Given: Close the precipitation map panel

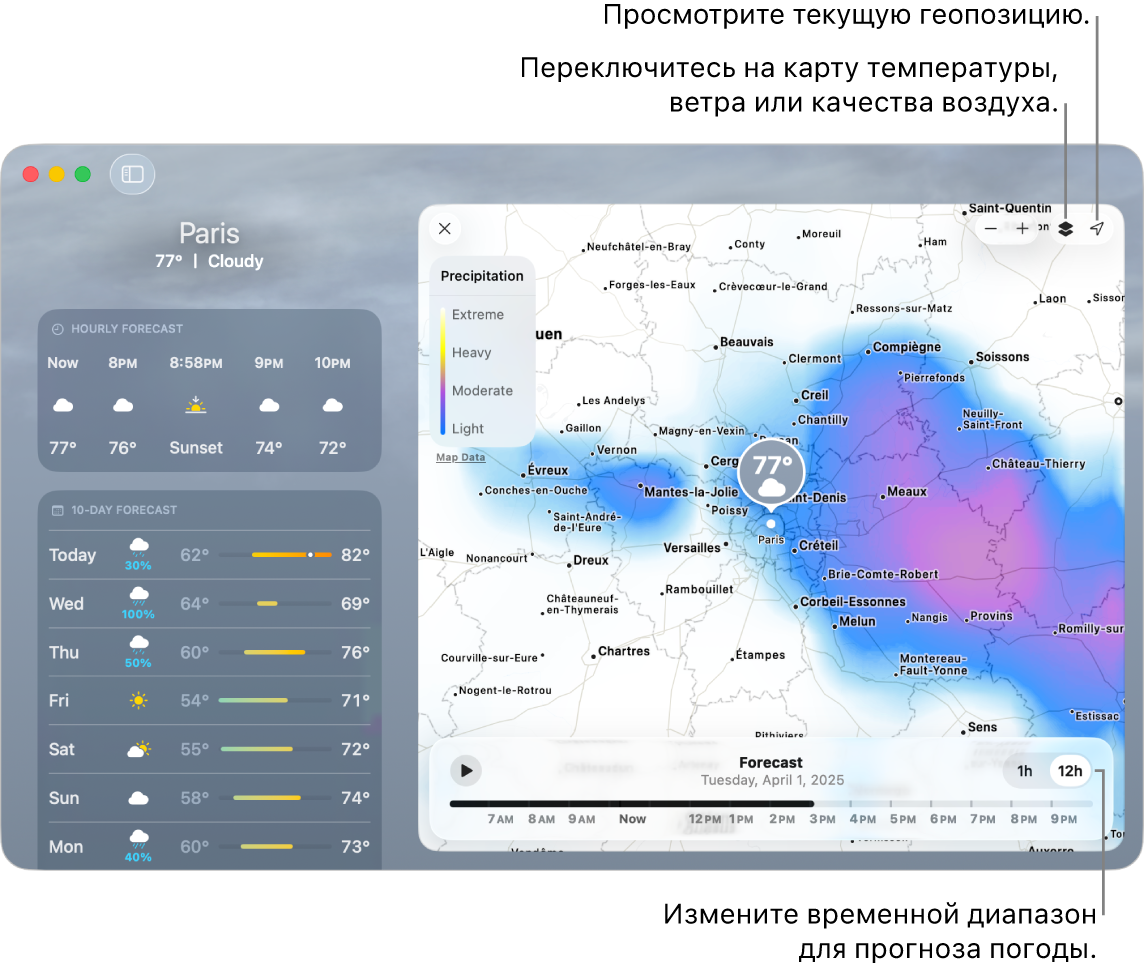Looking at the screenshot, I should (x=444, y=229).
